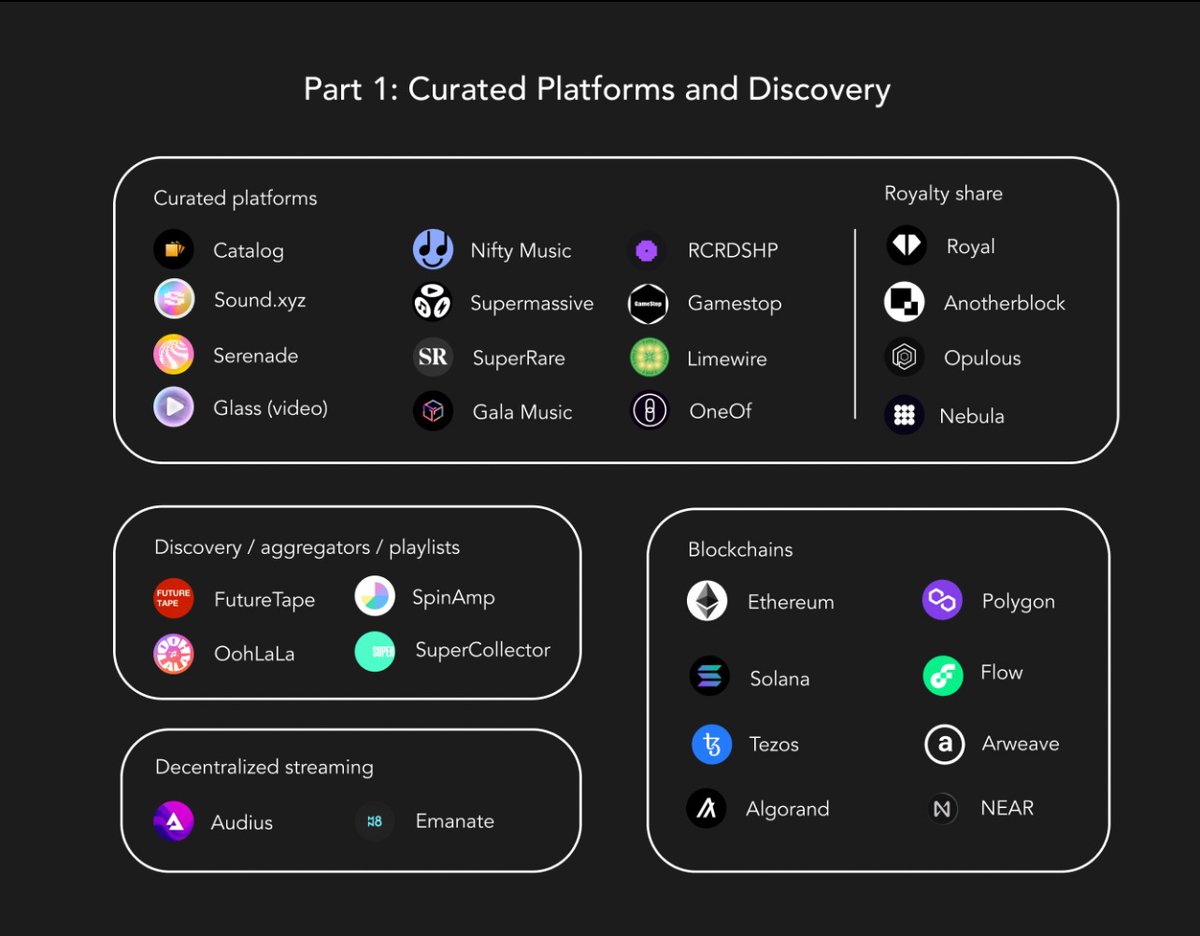Select the 'Supermassive' text
1200x936 pixels.
click(x=532, y=303)
